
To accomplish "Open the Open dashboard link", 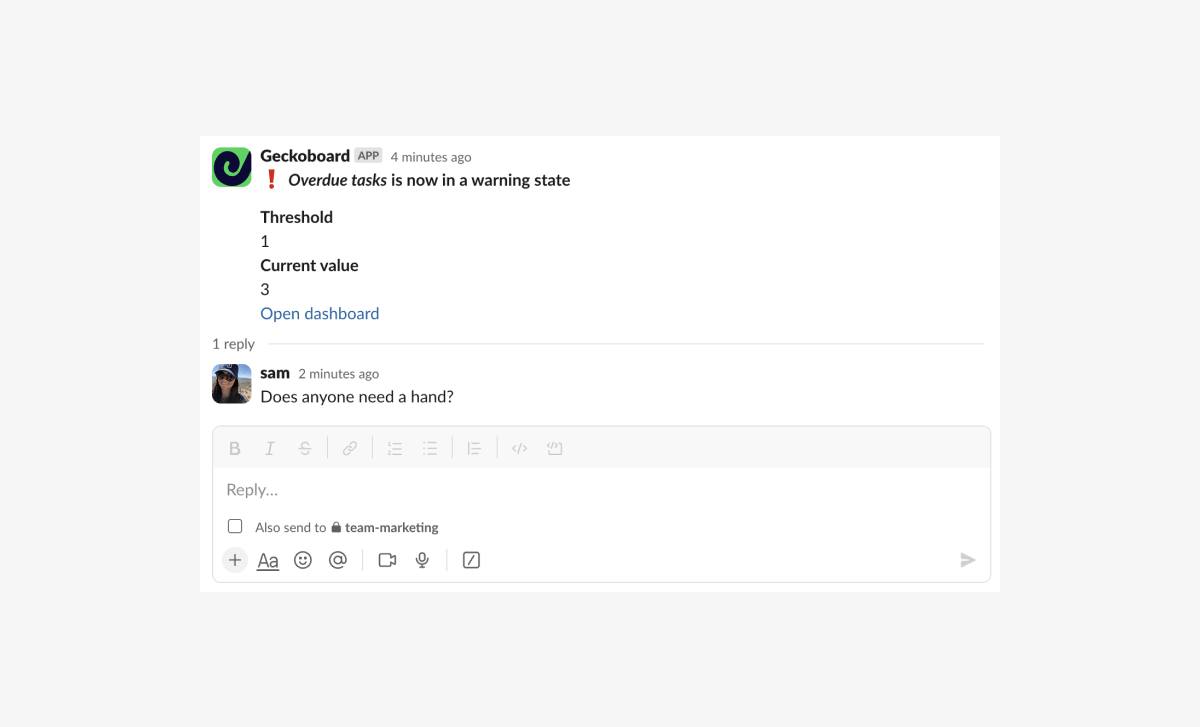I will (320, 314).
